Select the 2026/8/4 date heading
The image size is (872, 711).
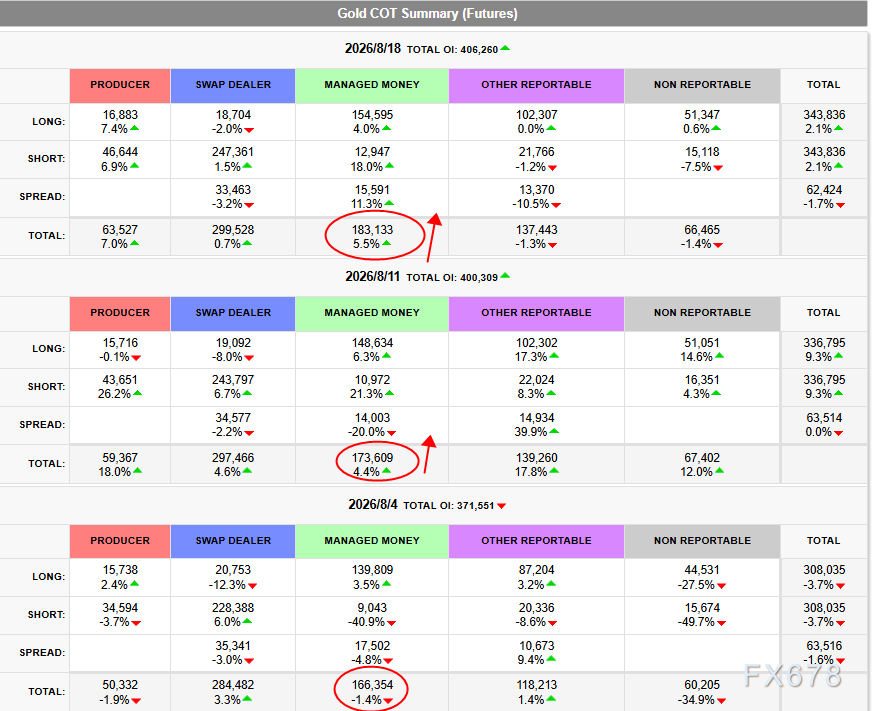click(x=373, y=505)
